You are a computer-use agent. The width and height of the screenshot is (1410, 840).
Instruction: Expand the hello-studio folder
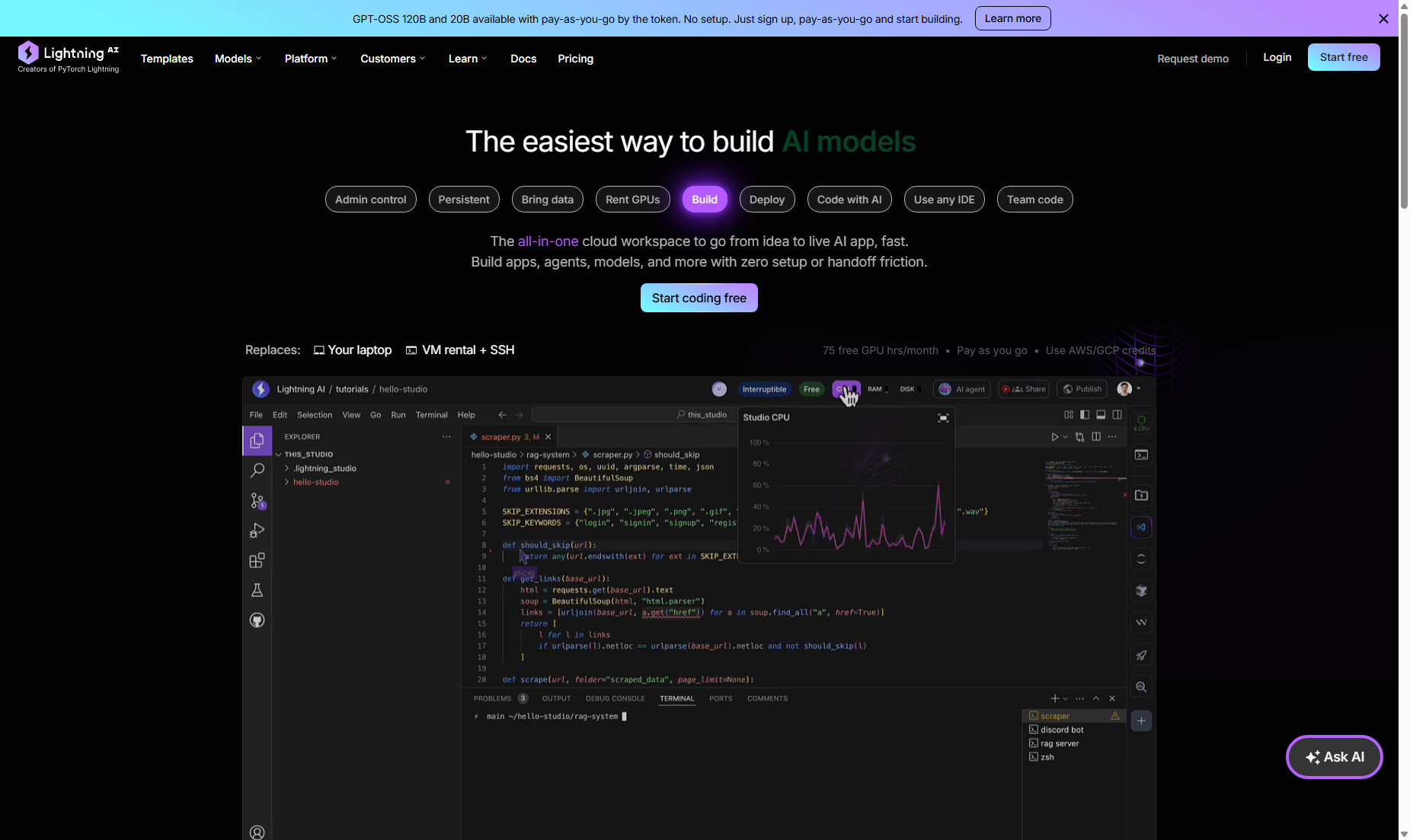click(x=312, y=482)
